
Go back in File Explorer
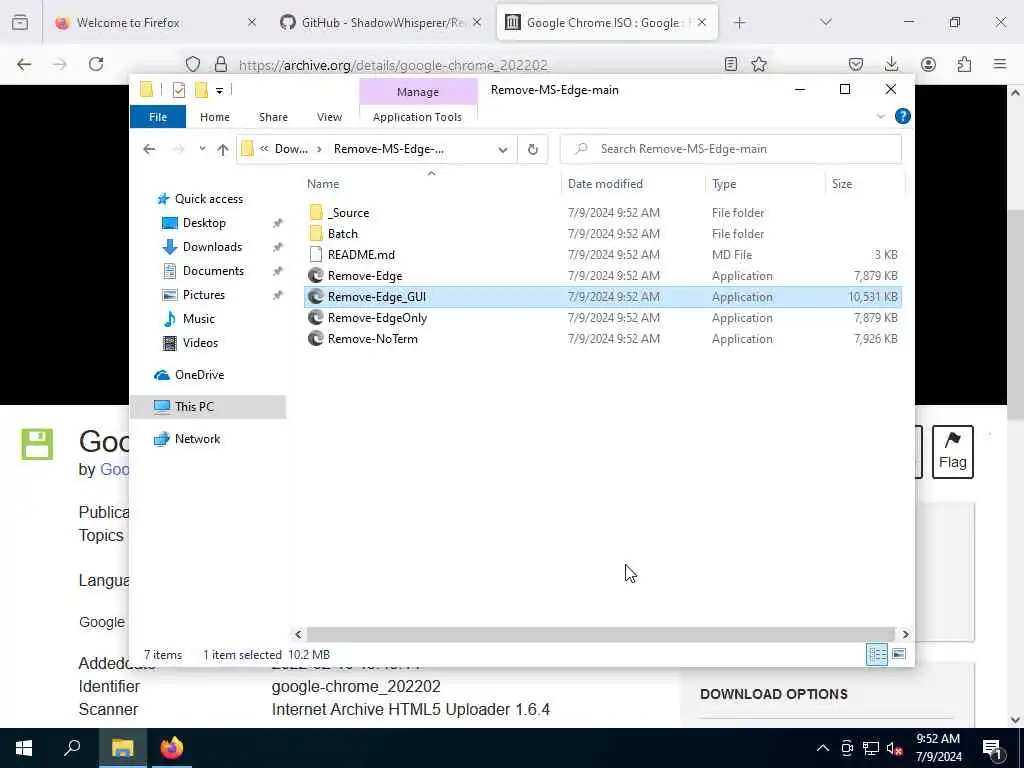[150, 150]
